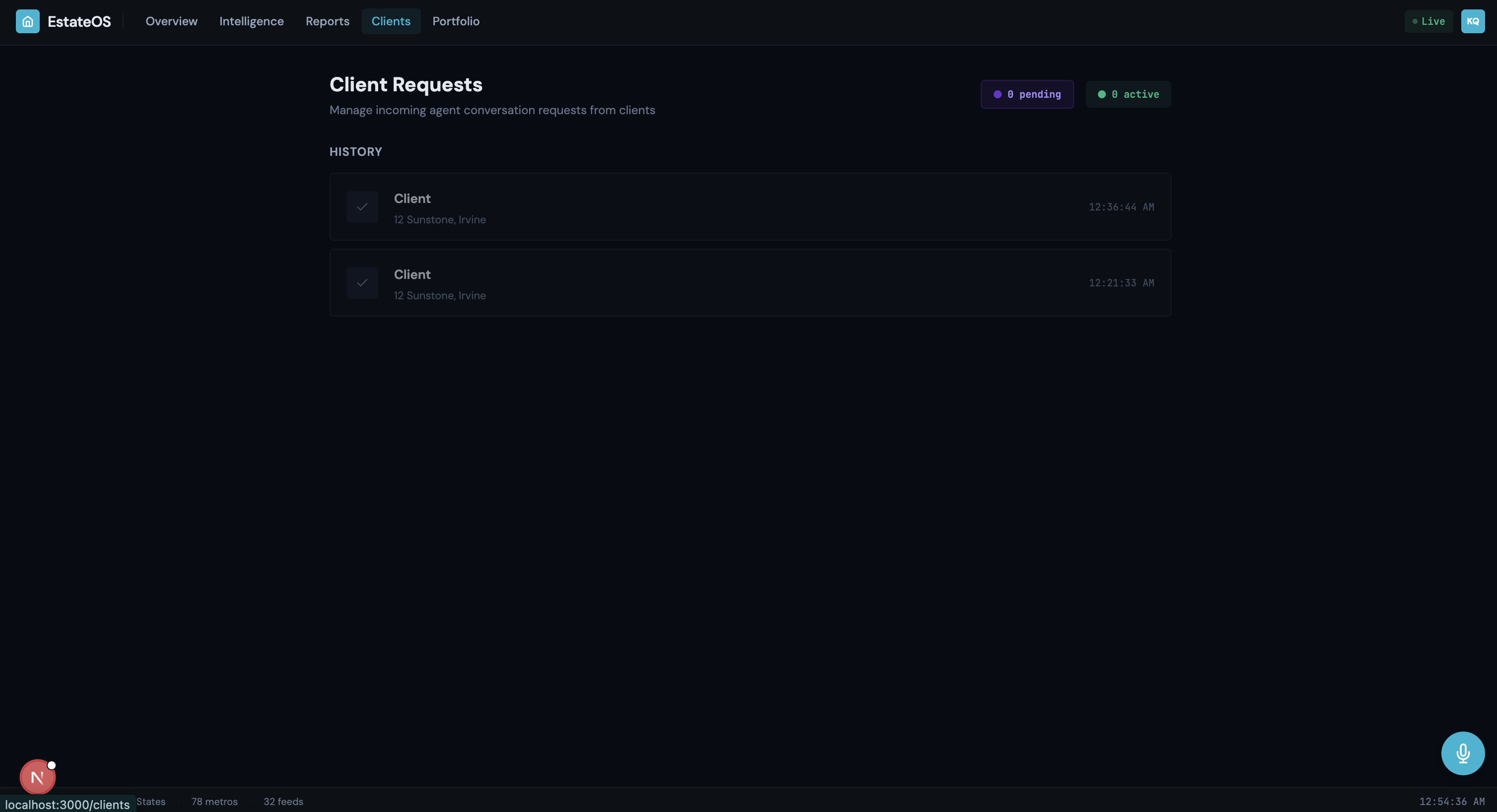This screenshot has height=812, width=1497.
Task: Select the Clients tab
Action: click(391, 21)
